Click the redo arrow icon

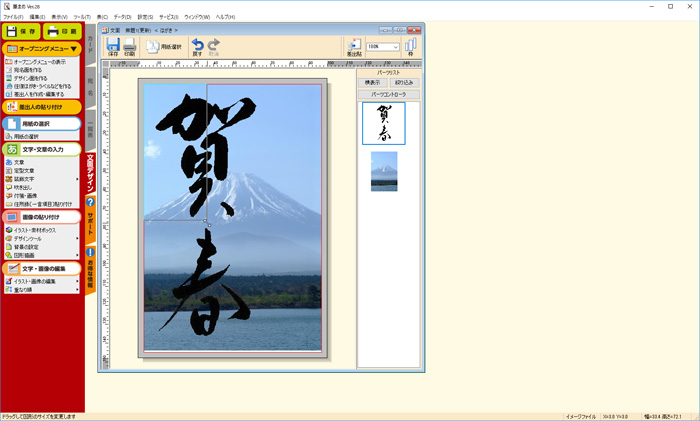point(213,46)
